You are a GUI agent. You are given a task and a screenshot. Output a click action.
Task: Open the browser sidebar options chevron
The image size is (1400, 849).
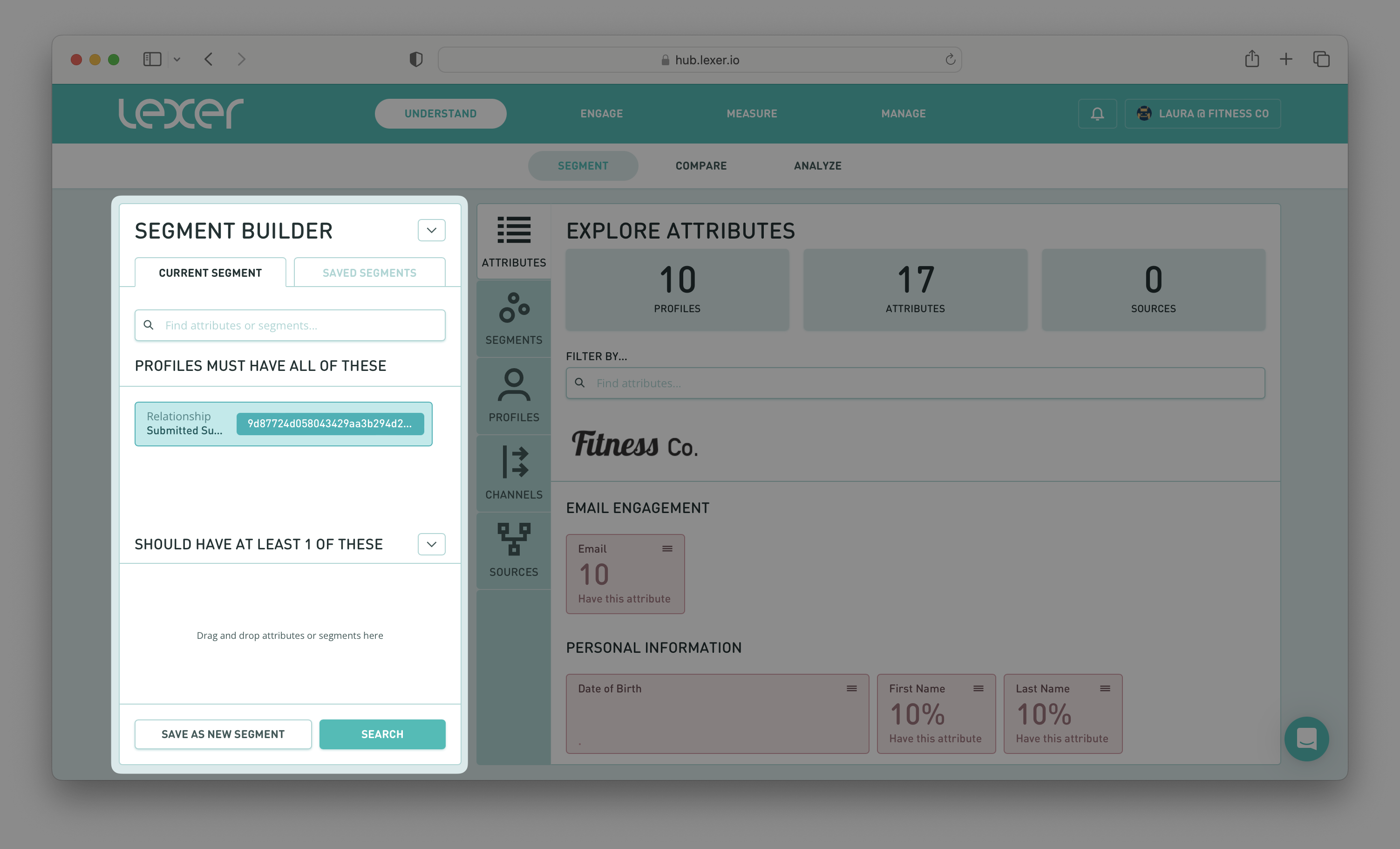(177, 59)
